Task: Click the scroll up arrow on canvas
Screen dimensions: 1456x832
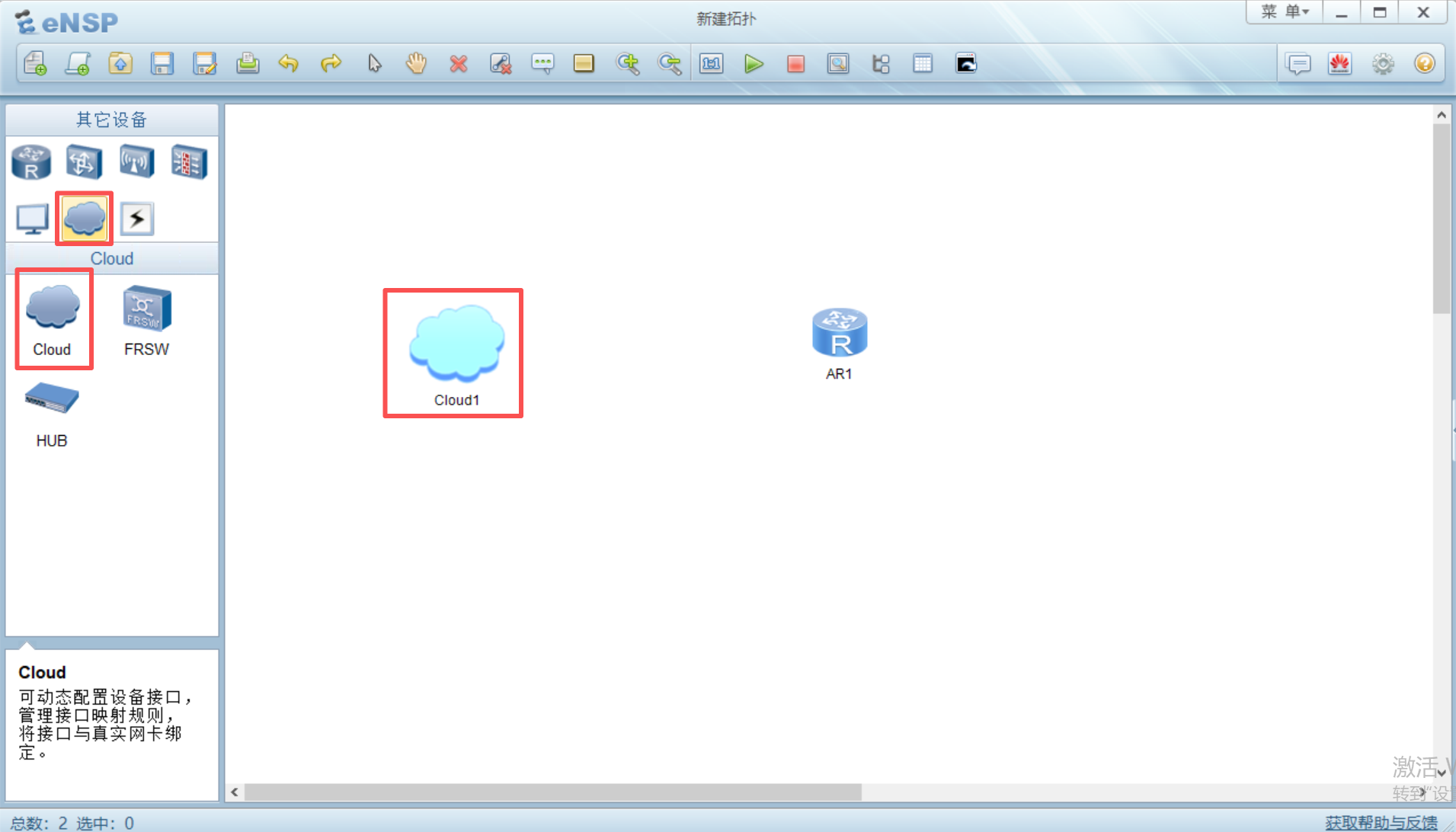Action: tap(1441, 115)
